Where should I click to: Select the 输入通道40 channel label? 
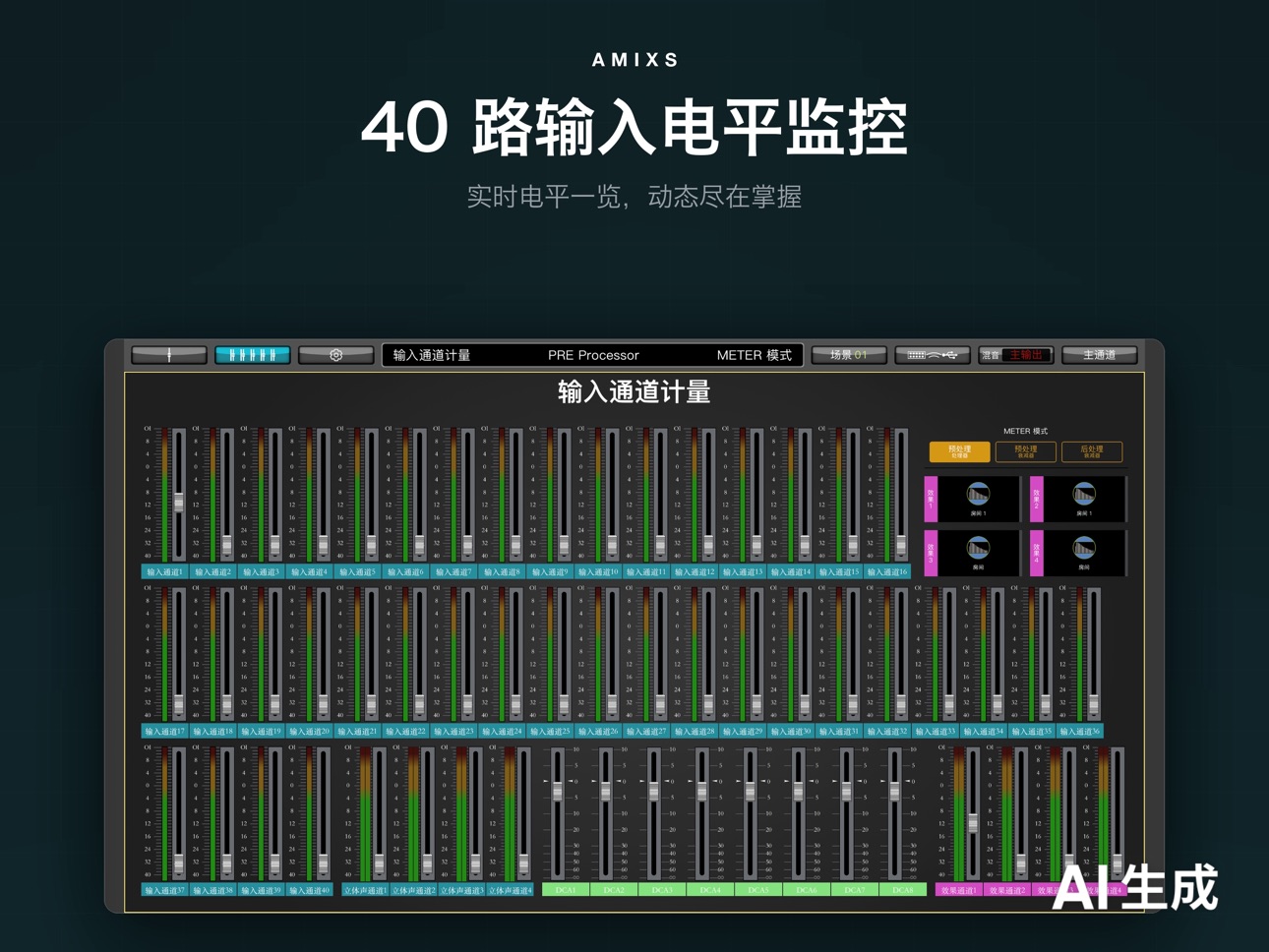coord(309,890)
